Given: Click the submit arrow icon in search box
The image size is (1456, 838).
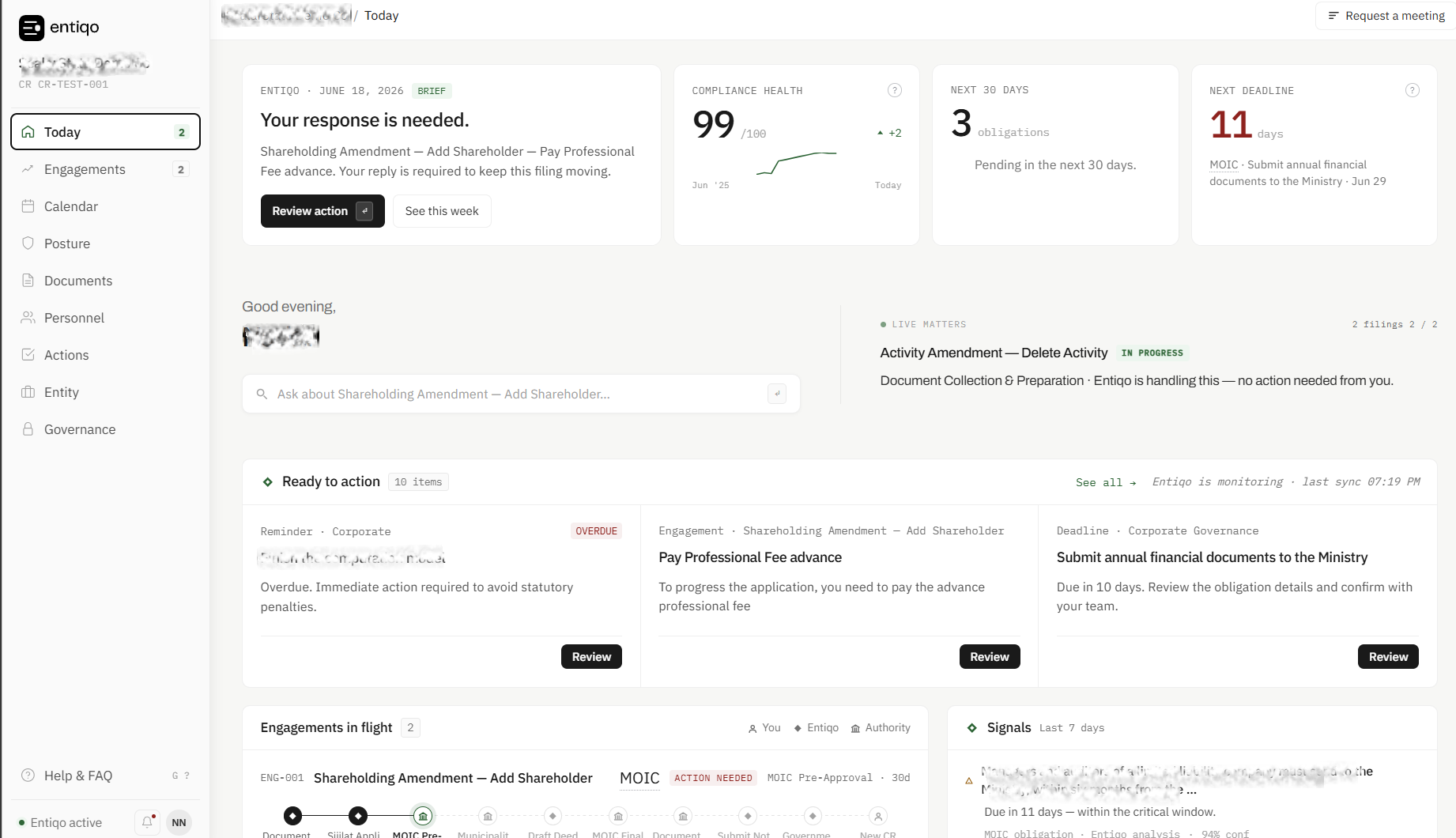Looking at the screenshot, I should coord(777,394).
